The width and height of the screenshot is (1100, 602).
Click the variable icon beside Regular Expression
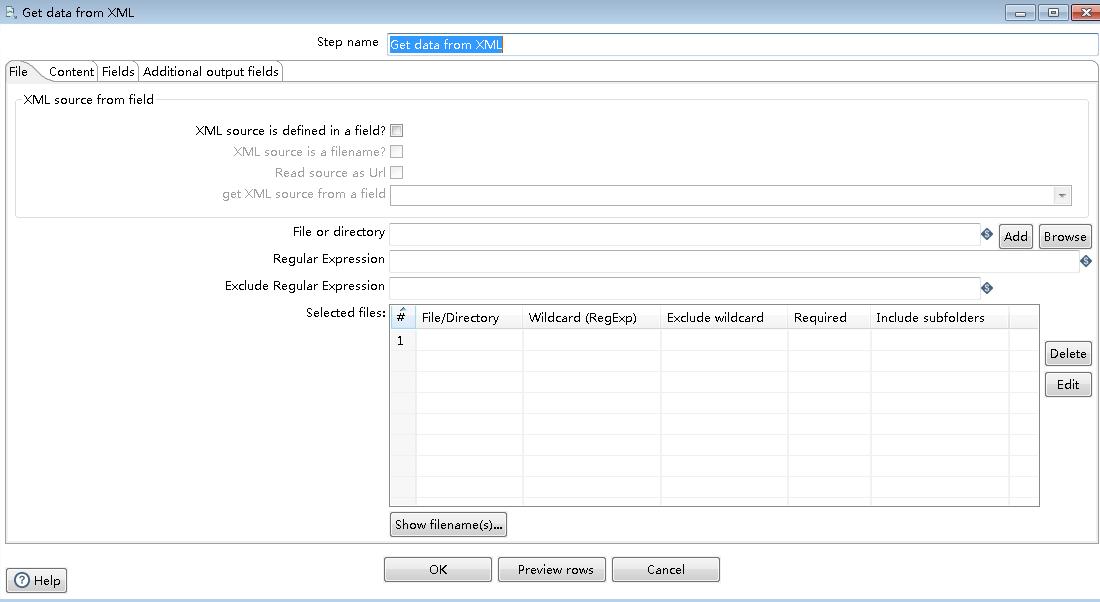point(1086,260)
